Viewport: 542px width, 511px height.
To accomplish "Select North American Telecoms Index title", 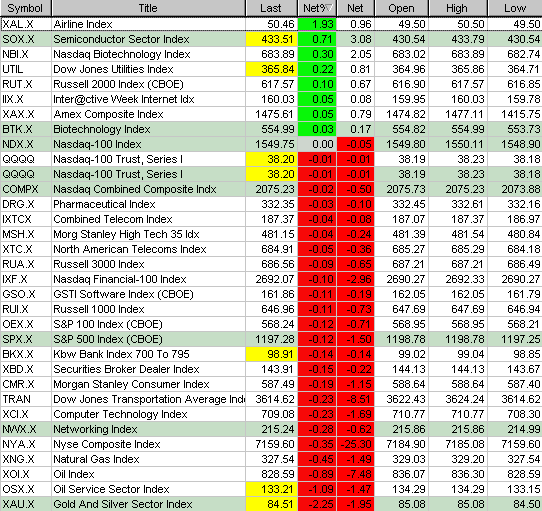I will click(130, 249).
